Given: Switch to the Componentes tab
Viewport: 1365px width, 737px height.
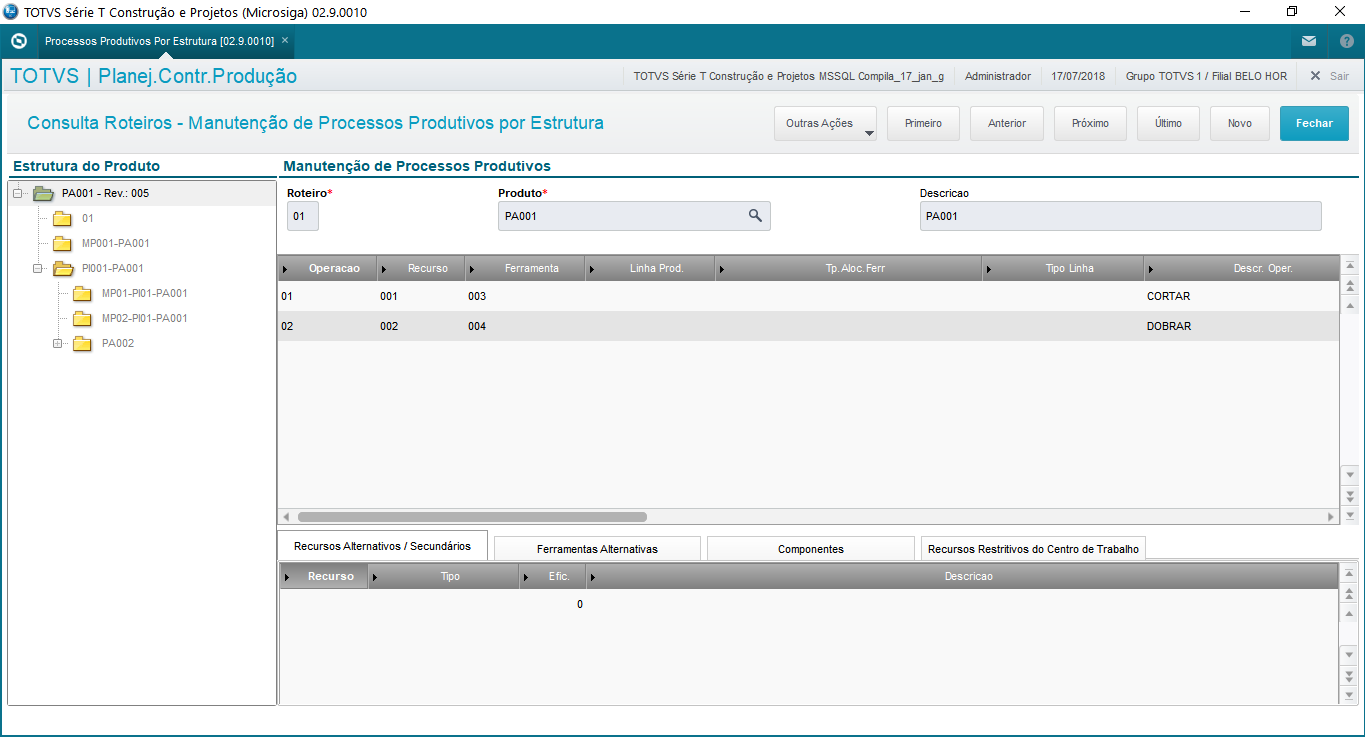Looking at the screenshot, I should coord(811,549).
